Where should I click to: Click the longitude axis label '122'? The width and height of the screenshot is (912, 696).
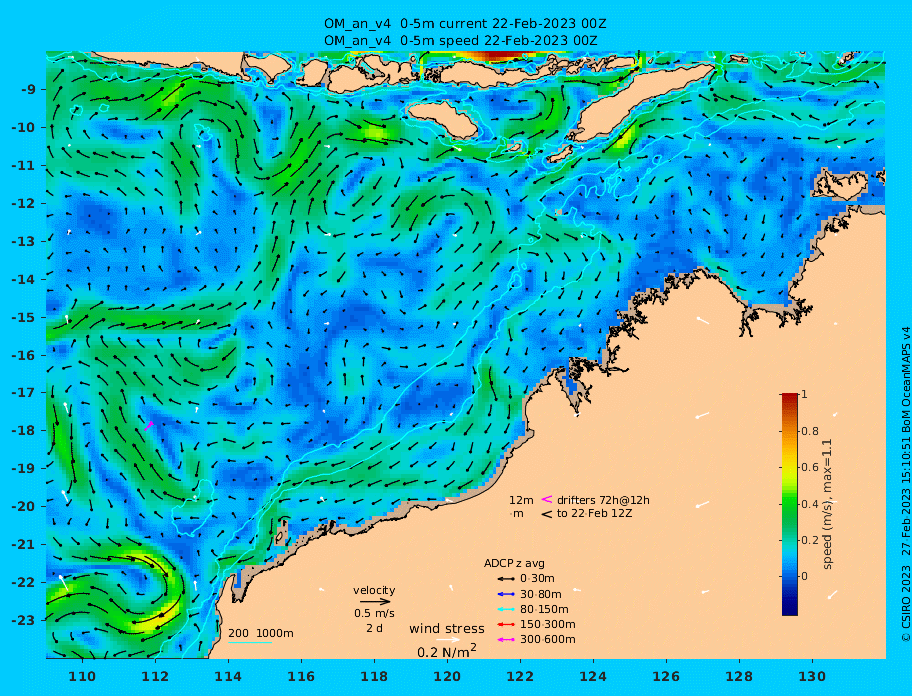[520, 676]
